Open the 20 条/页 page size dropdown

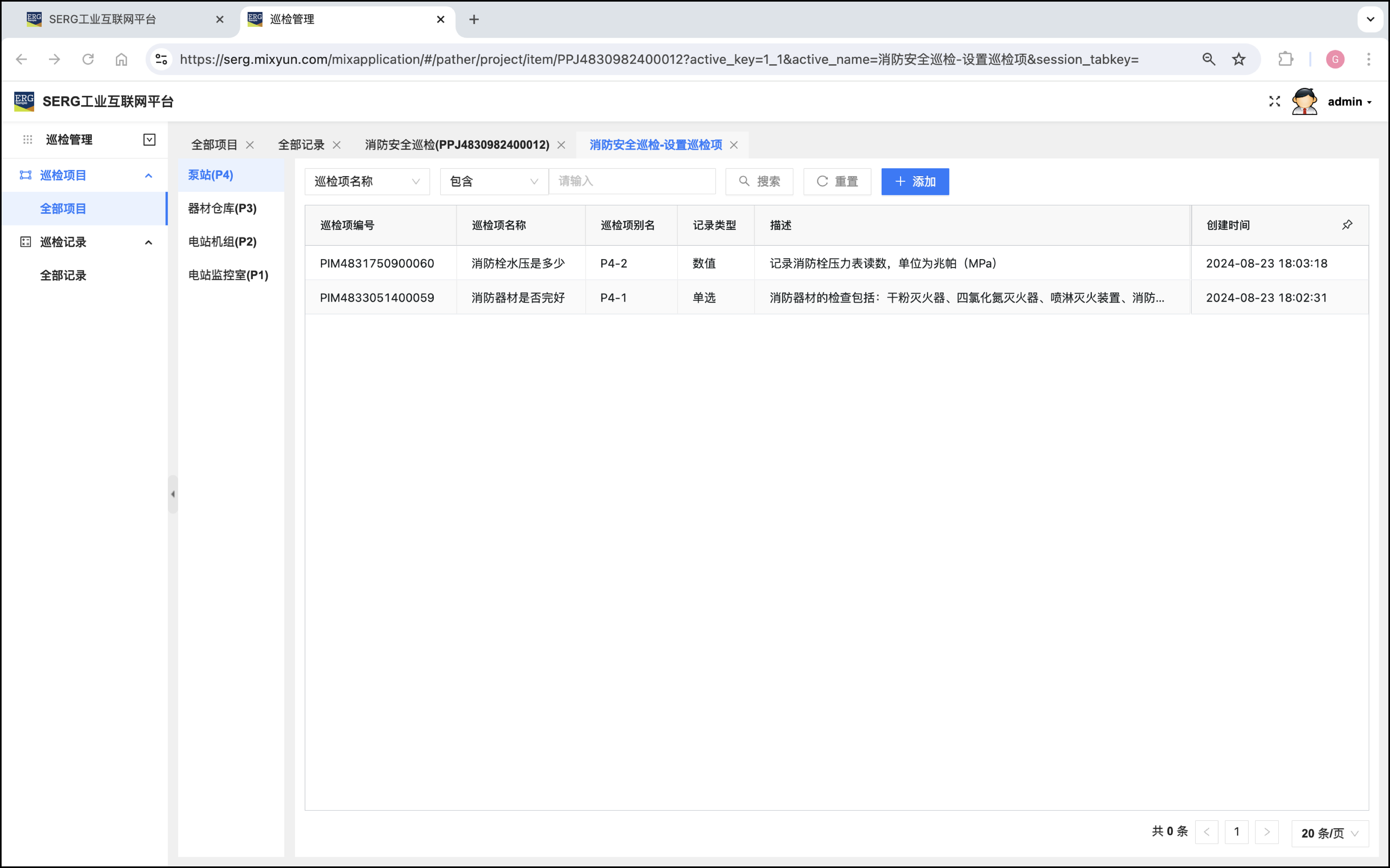(x=1329, y=833)
